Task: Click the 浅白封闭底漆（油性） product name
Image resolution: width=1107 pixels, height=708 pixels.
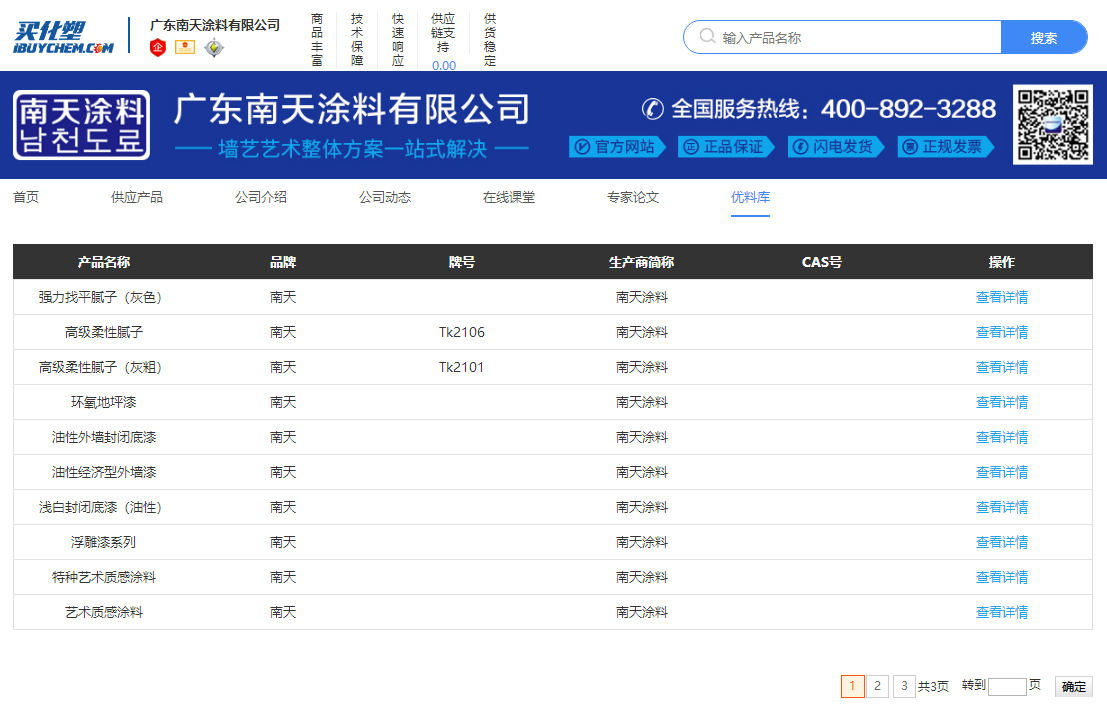Action: [x=100, y=508]
